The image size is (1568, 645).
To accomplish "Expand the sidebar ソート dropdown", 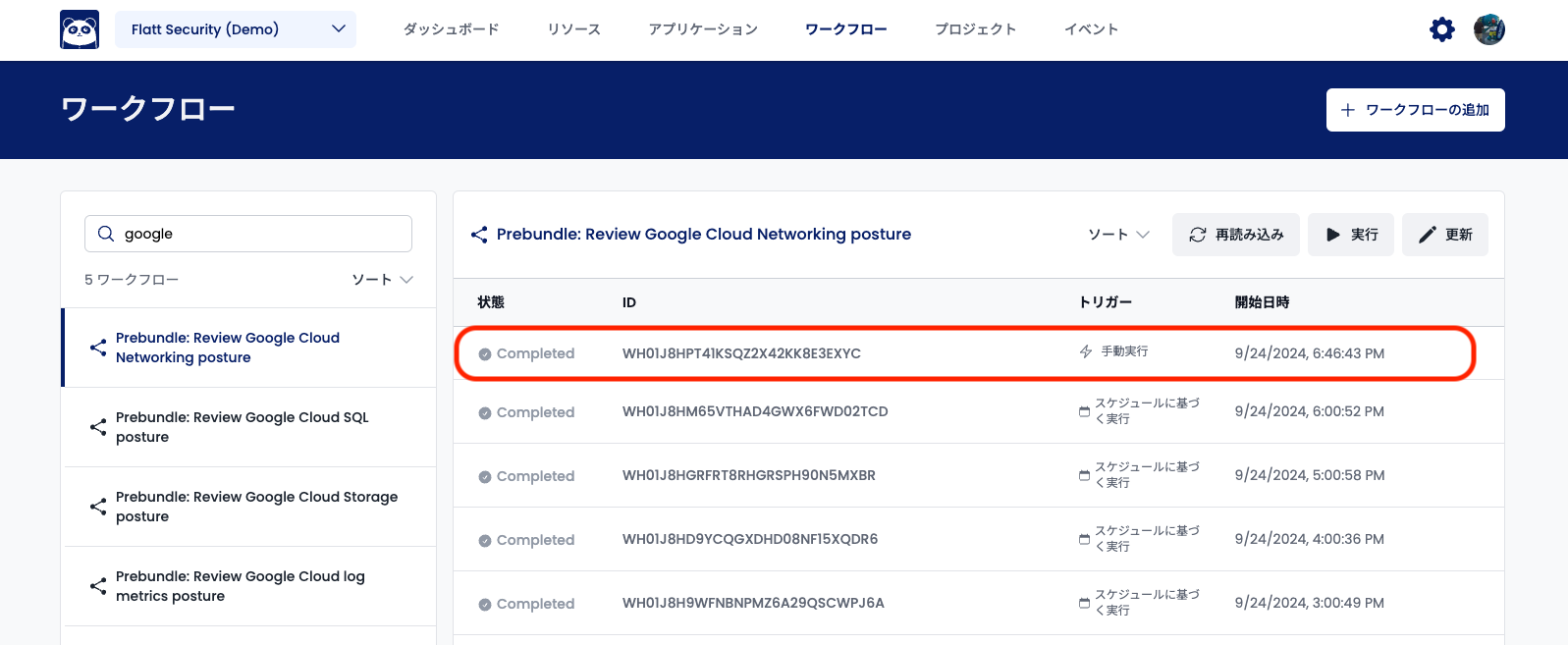I will 383,280.
